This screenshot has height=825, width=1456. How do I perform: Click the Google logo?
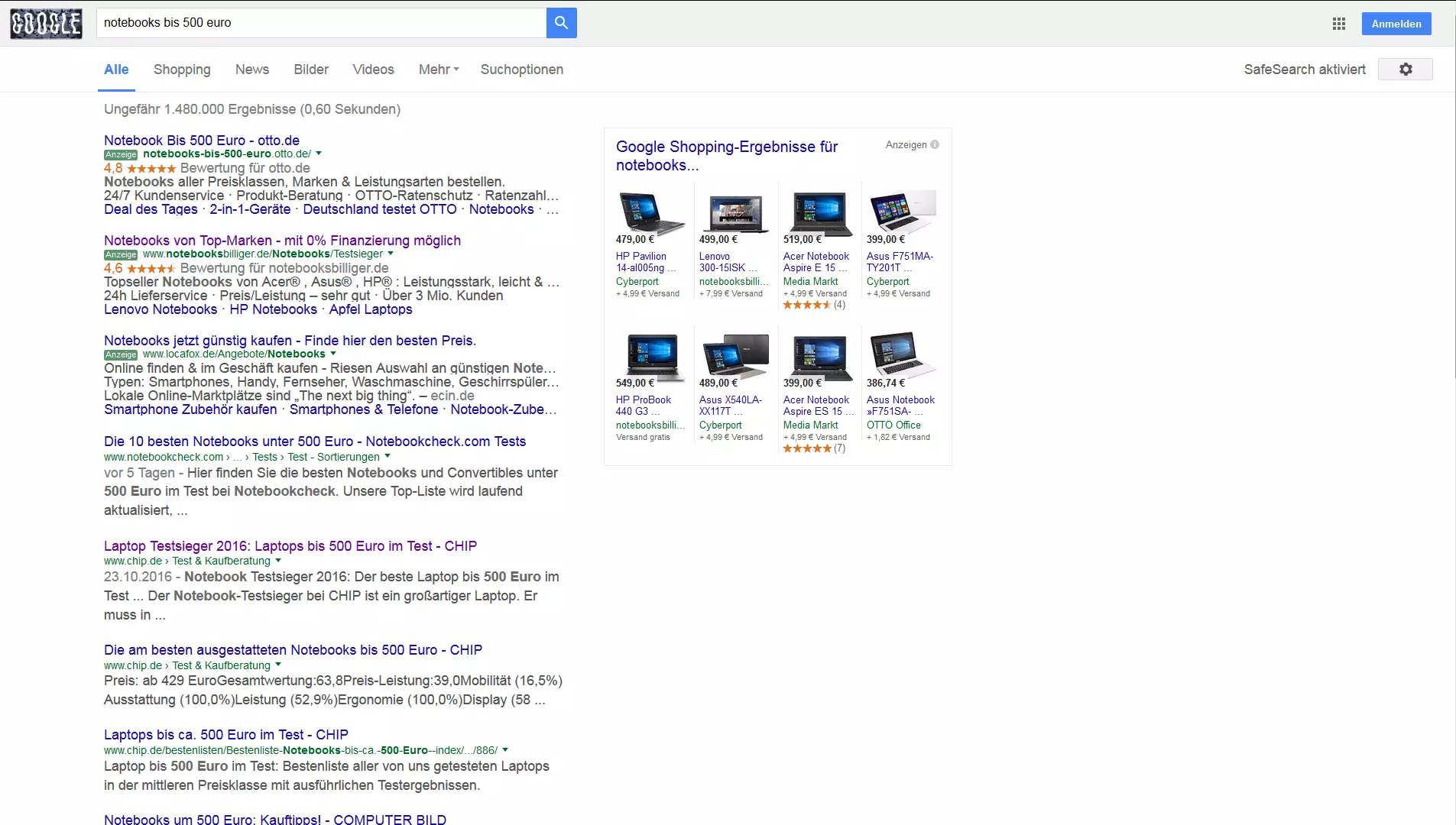pos(46,24)
